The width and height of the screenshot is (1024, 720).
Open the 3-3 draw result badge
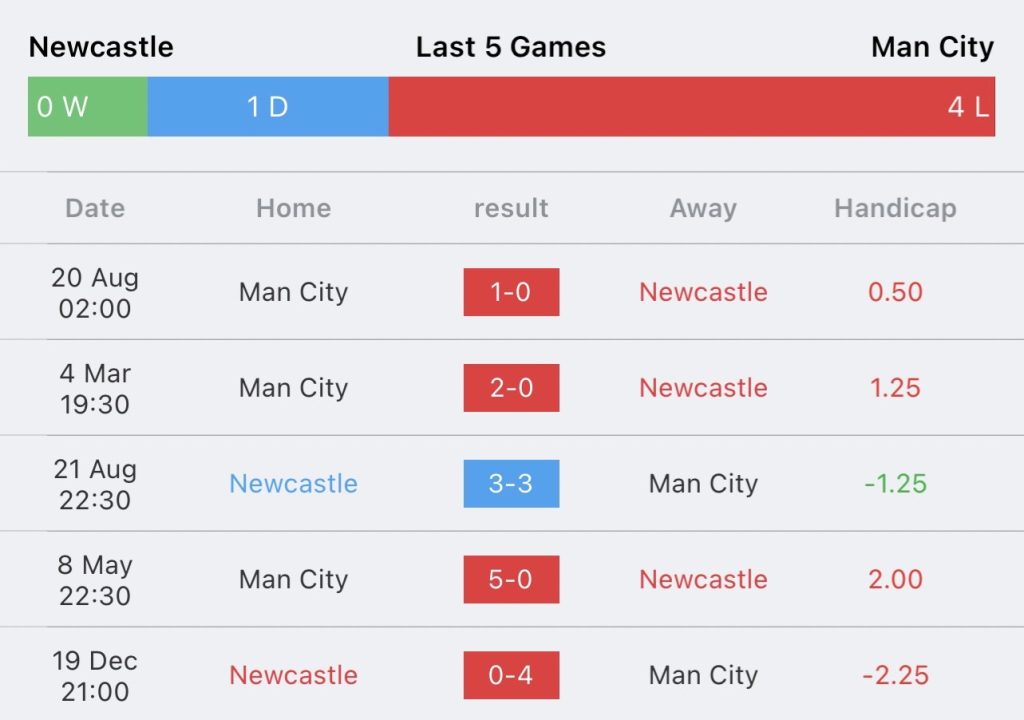(511, 483)
